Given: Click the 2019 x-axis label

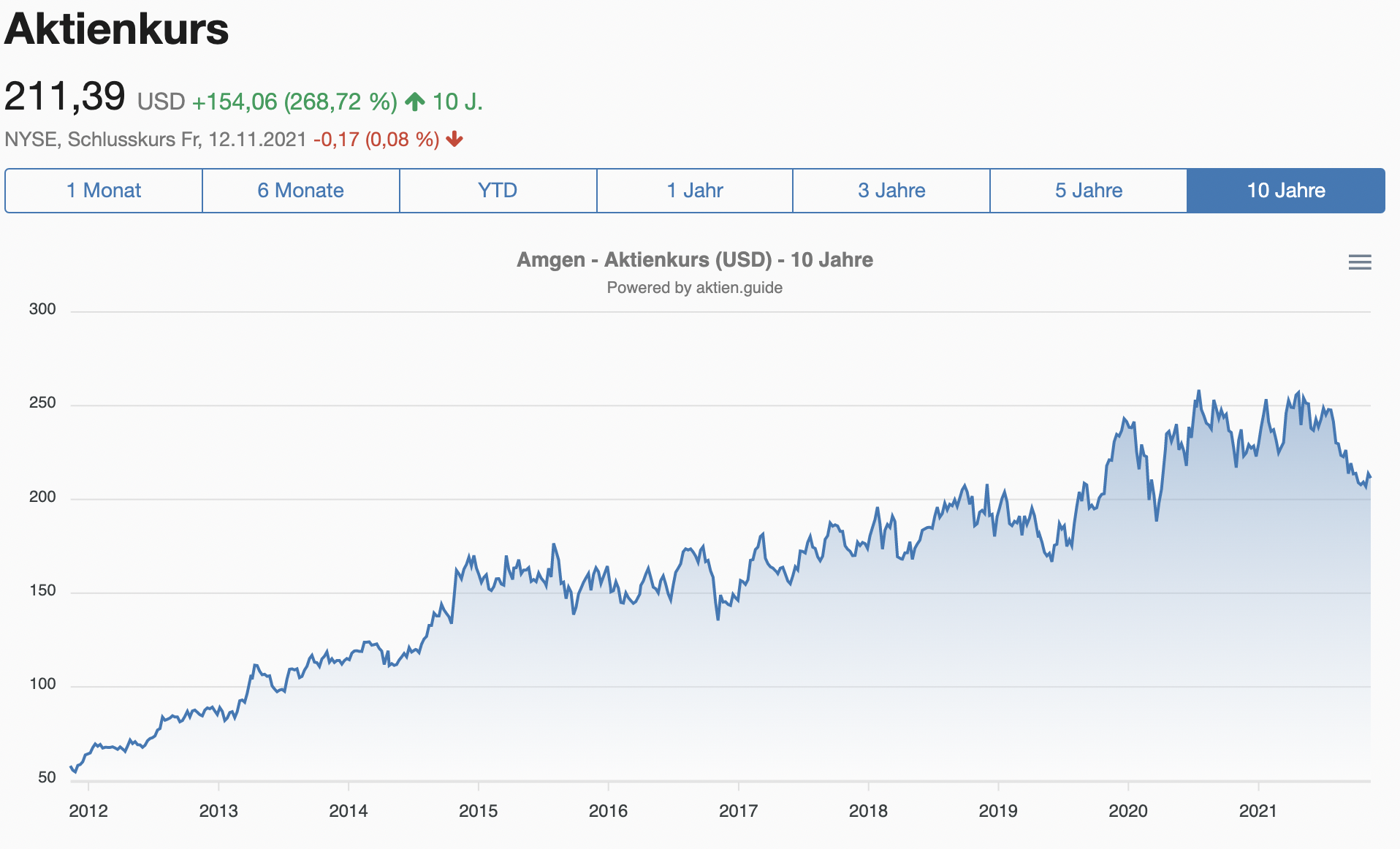Looking at the screenshot, I should (998, 811).
